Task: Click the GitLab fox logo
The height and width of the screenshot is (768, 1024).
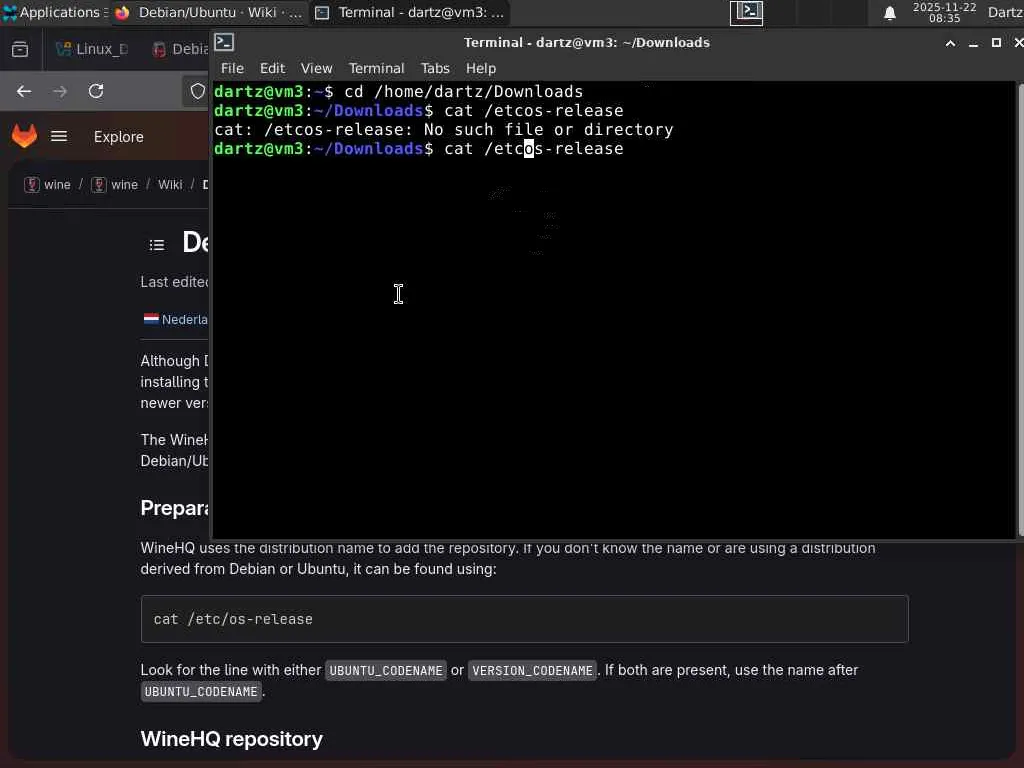Action: click(25, 136)
